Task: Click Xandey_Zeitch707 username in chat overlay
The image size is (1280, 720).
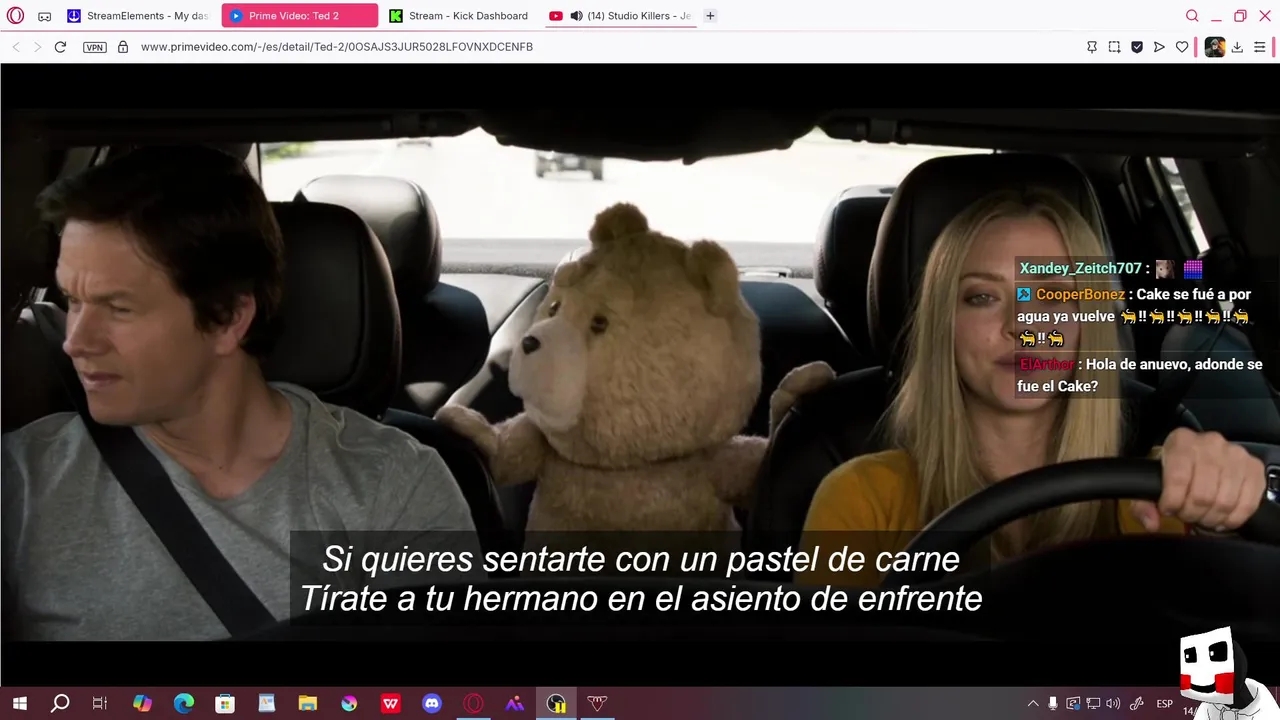Action: coord(1080,268)
